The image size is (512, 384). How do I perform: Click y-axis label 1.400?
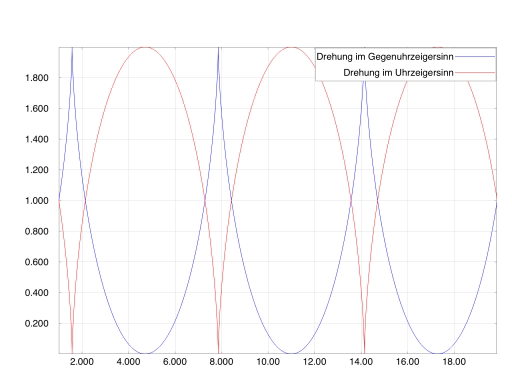pos(37,139)
